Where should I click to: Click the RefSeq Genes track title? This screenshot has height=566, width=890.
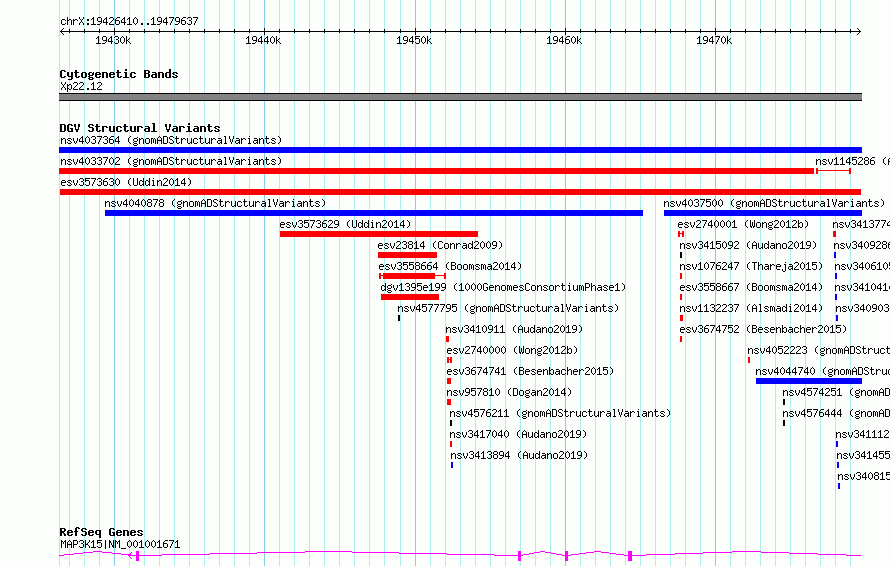101,532
